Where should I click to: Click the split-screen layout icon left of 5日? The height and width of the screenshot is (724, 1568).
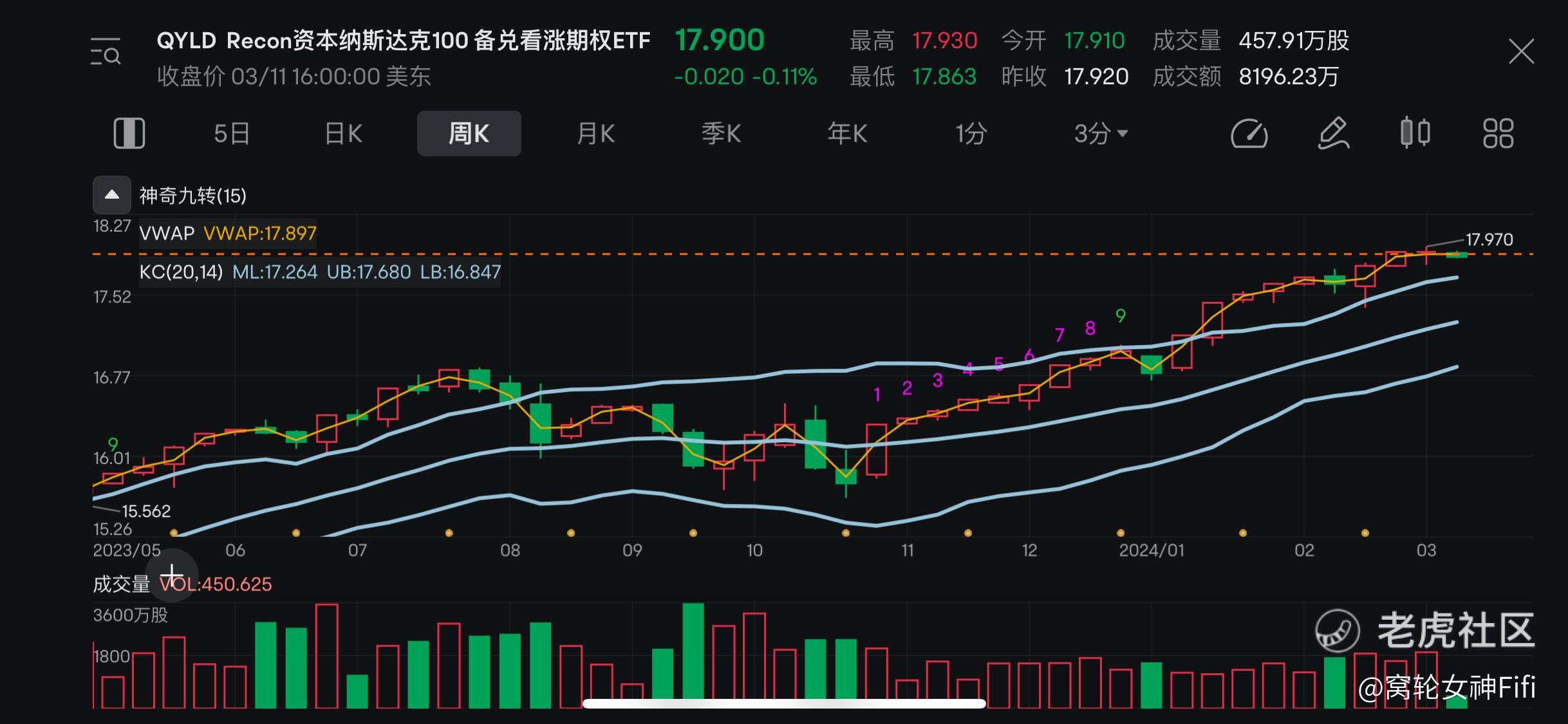(129, 133)
